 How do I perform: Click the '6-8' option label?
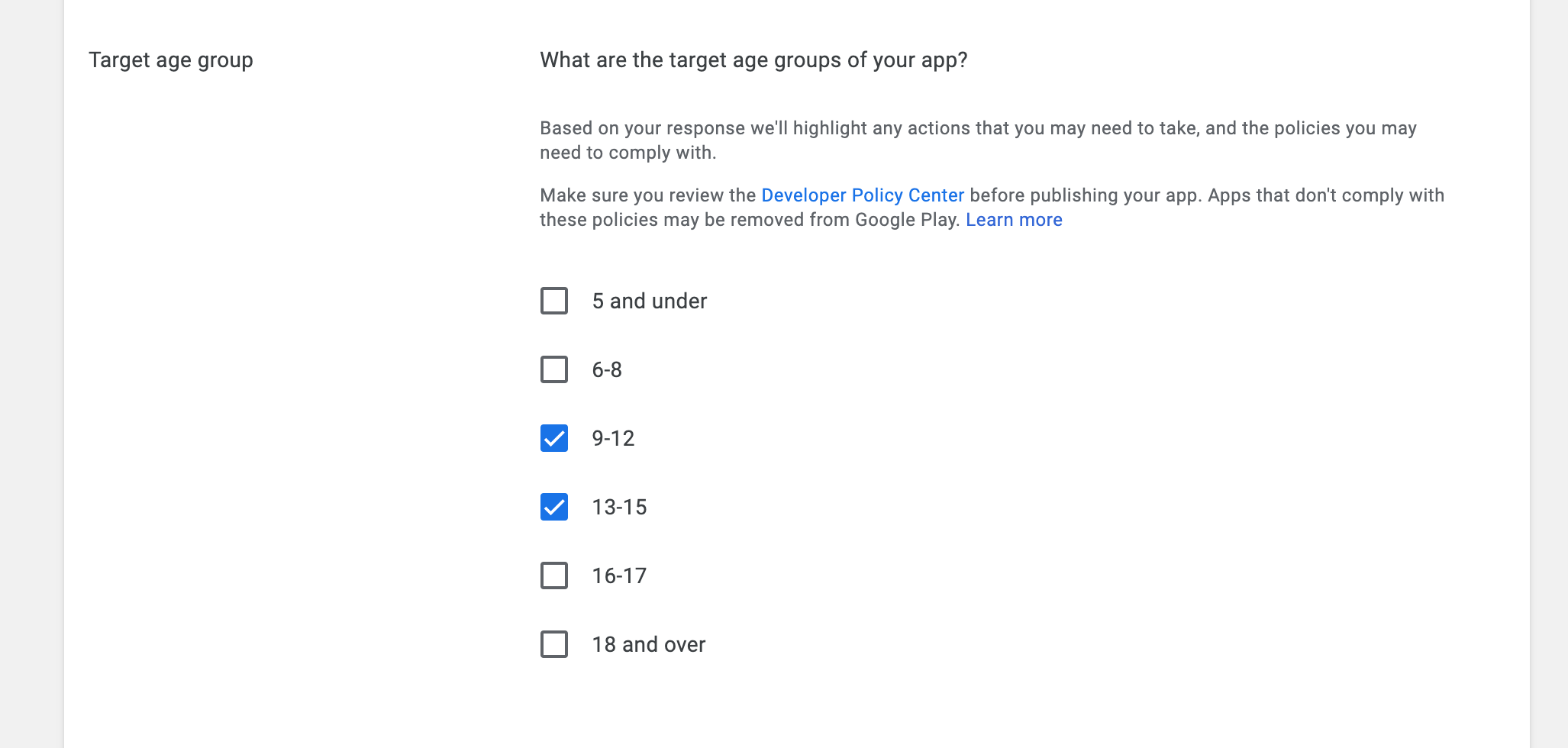pyautogui.click(x=607, y=369)
